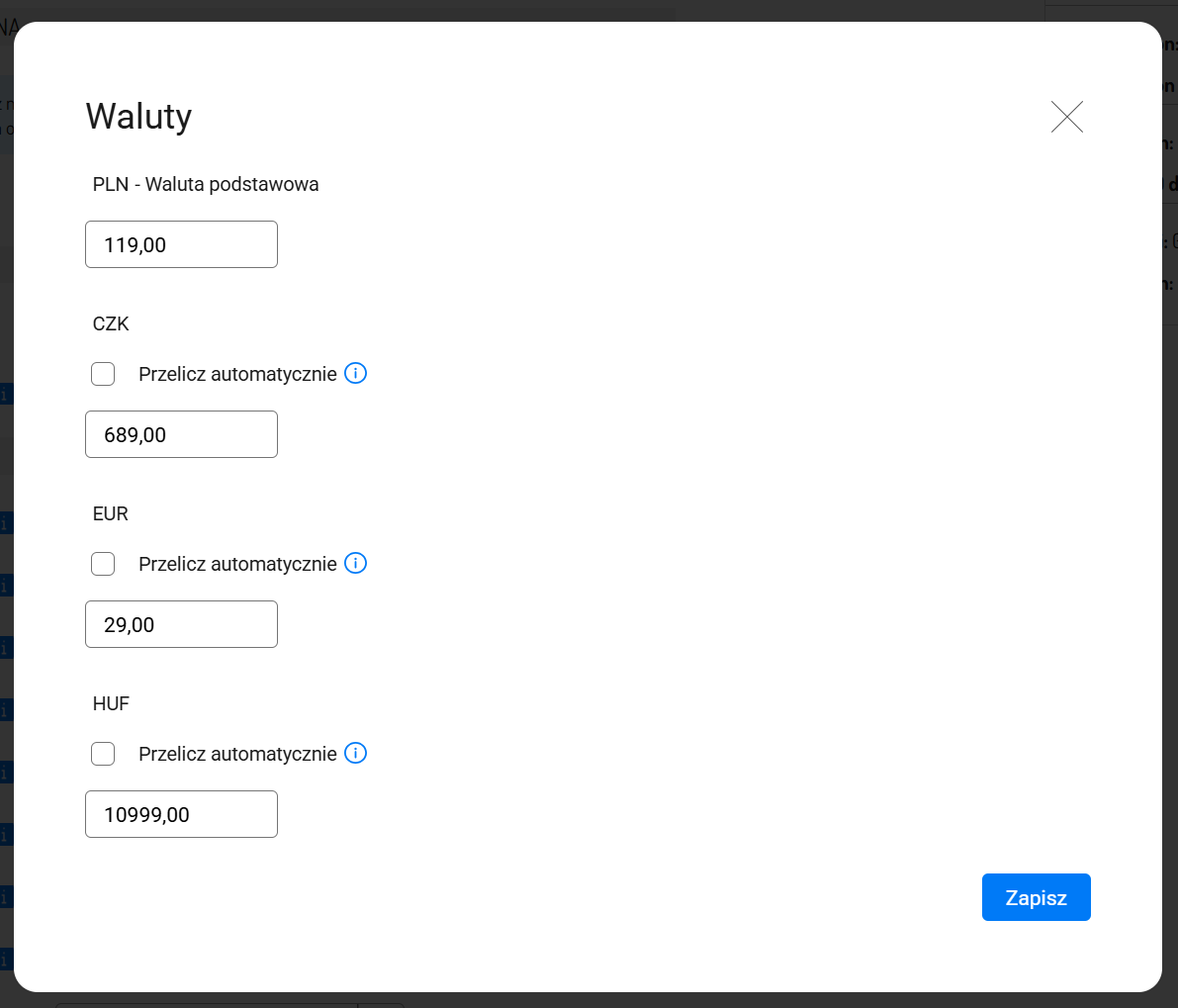Viewport: 1178px width, 1008px height.
Task: Enable the CZK 'Przelicz automatycznie' checkbox
Action: (103, 374)
